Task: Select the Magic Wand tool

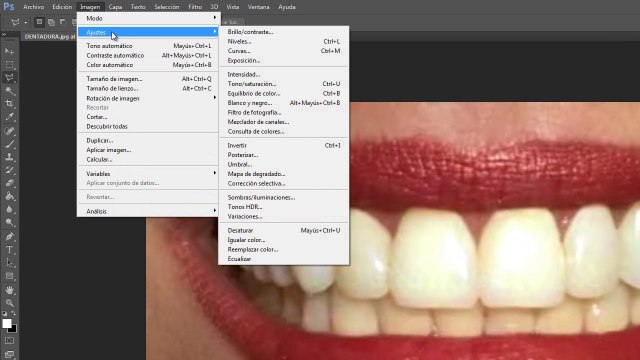Action: (x=9, y=91)
